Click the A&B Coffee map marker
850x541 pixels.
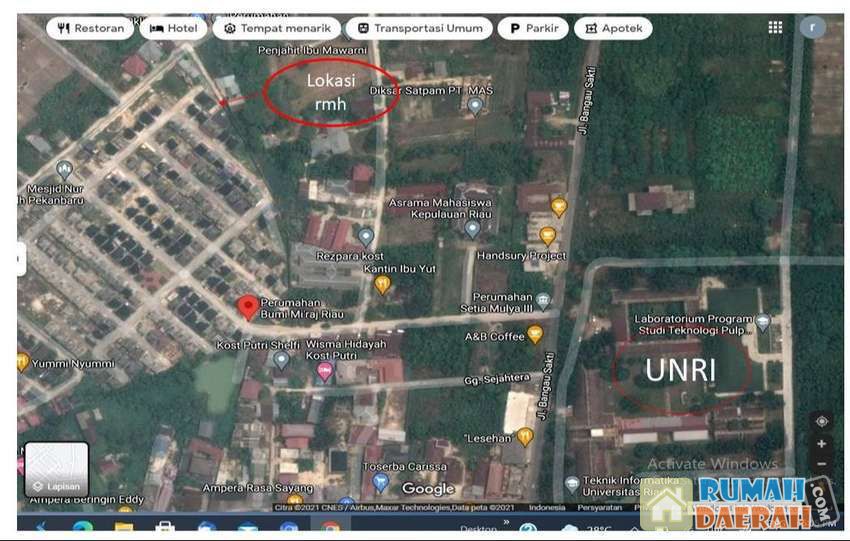(535, 334)
